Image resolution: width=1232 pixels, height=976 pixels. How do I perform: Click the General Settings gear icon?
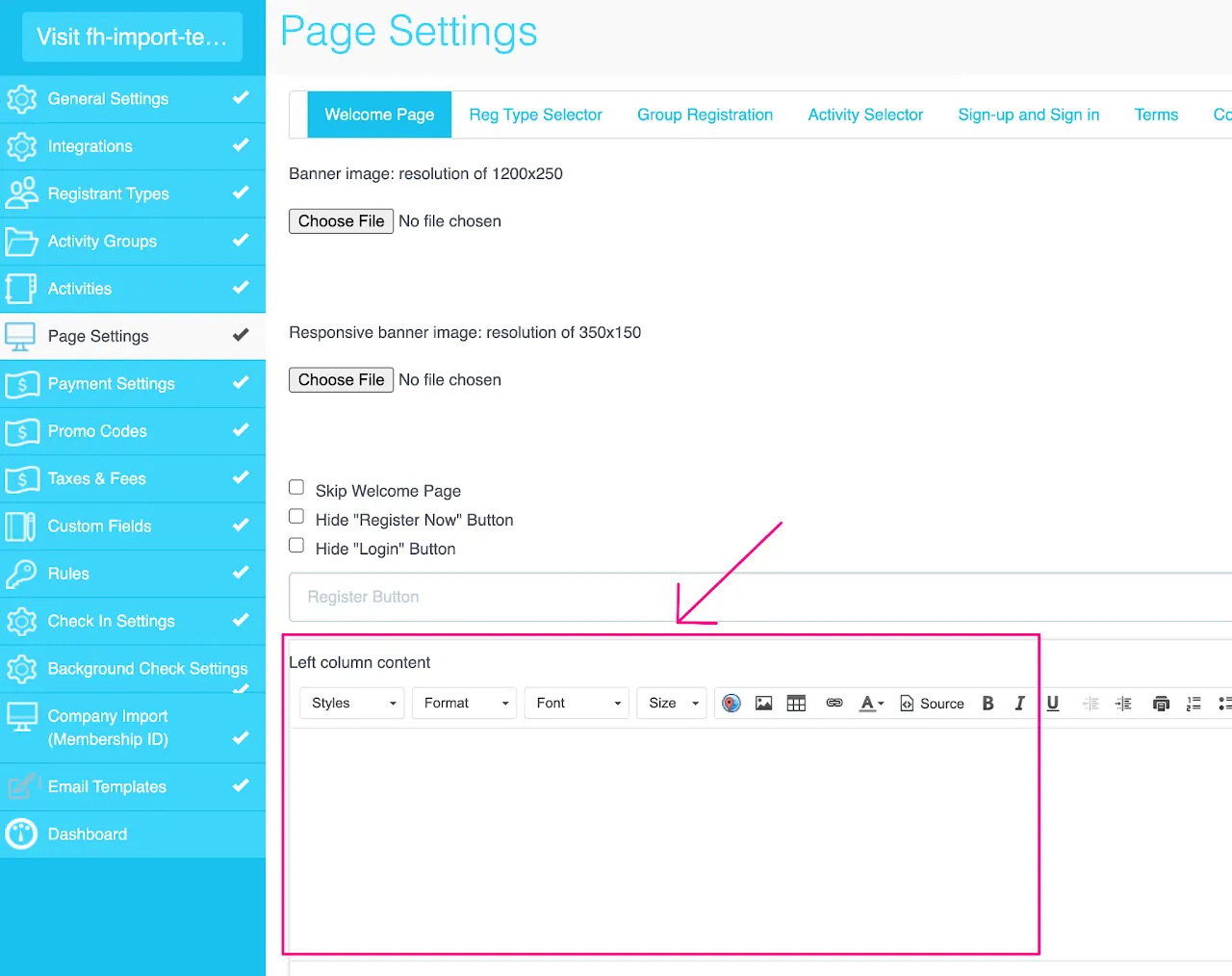point(21,99)
